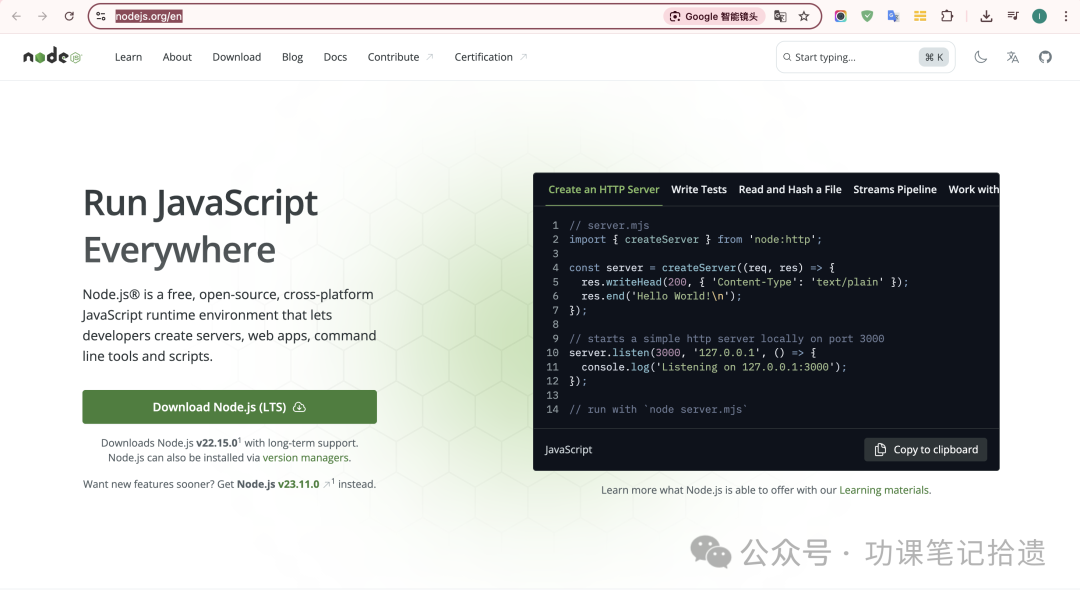Click the browser forward arrow
The image size is (1080, 596).
pos(43,16)
